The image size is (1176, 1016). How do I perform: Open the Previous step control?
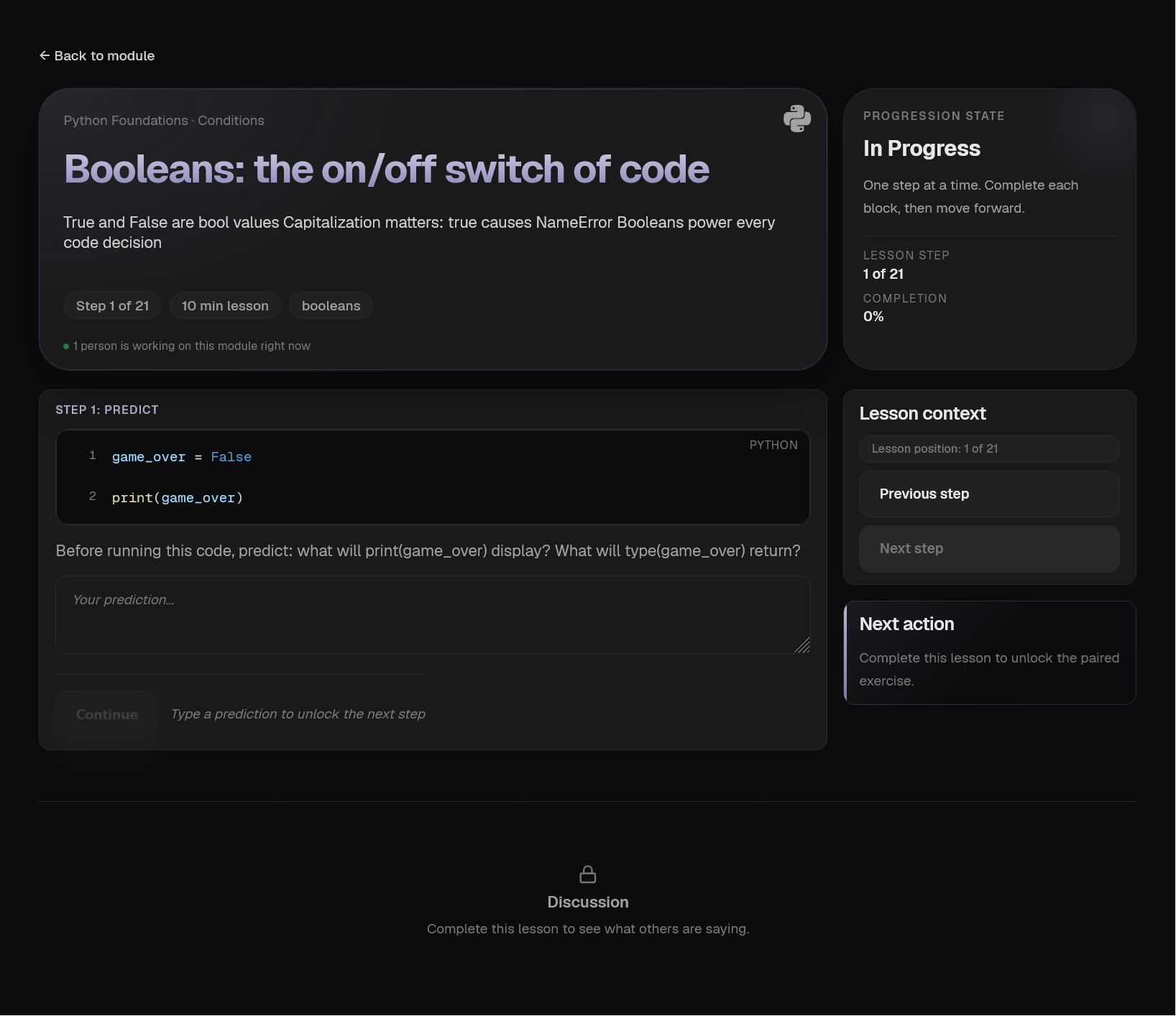(x=989, y=494)
